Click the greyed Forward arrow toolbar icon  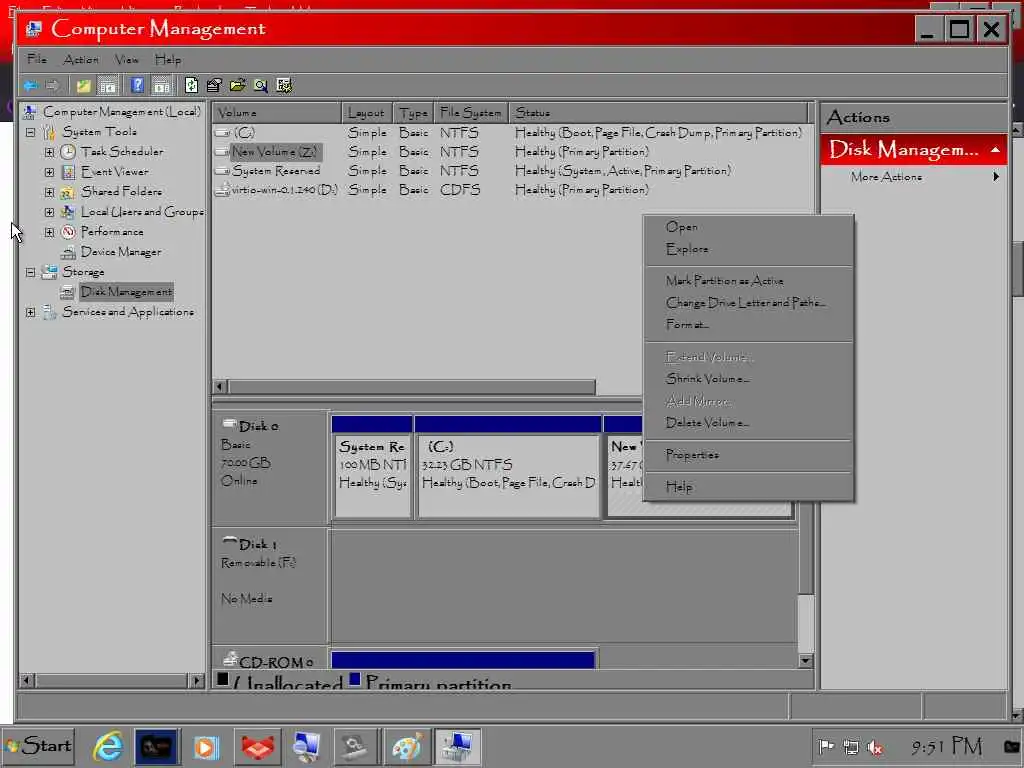(x=53, y=86)
